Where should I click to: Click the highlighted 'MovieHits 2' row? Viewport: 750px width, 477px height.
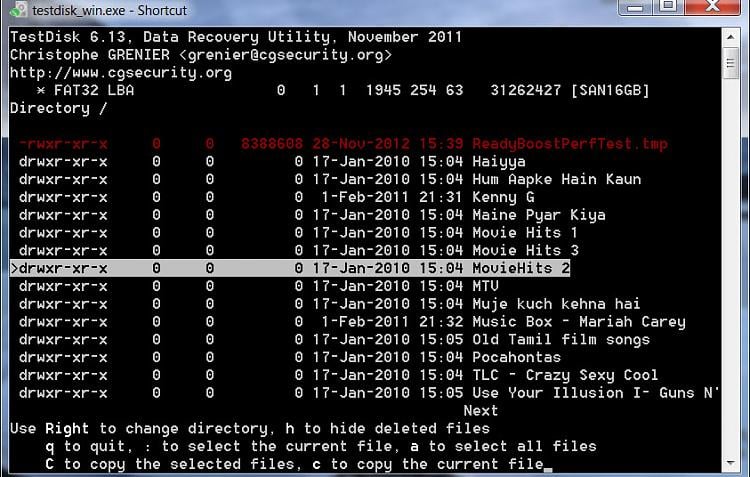click(x=290, y=268)
